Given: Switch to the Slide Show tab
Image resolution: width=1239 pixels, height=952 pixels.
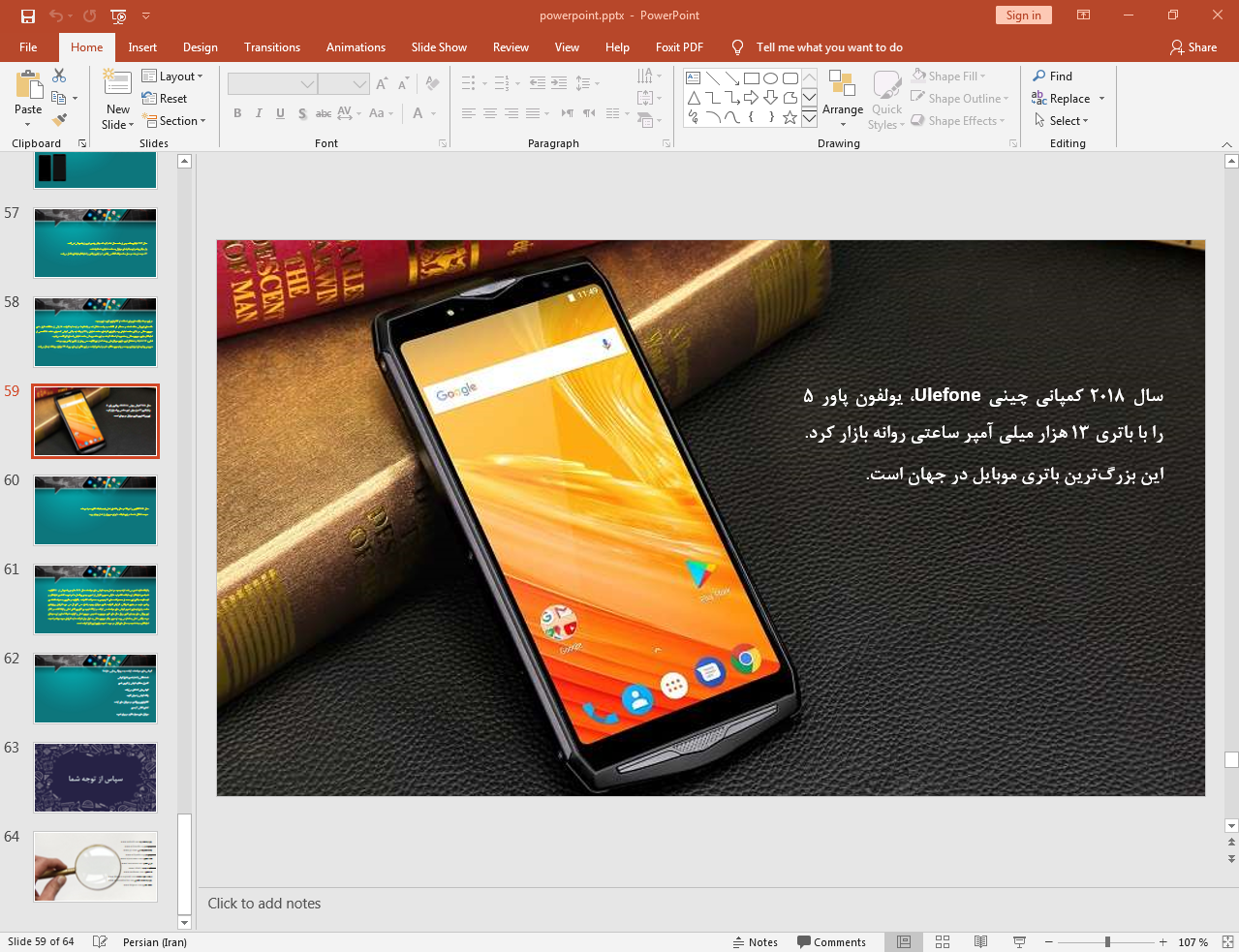Looking at the screenshot, I should tap(439, 46).
